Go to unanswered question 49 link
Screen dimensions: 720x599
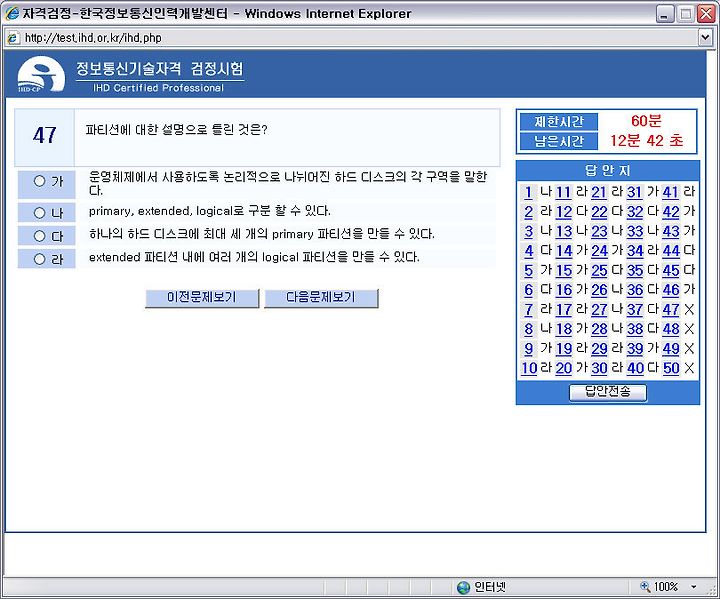click(x=670, y=348)
